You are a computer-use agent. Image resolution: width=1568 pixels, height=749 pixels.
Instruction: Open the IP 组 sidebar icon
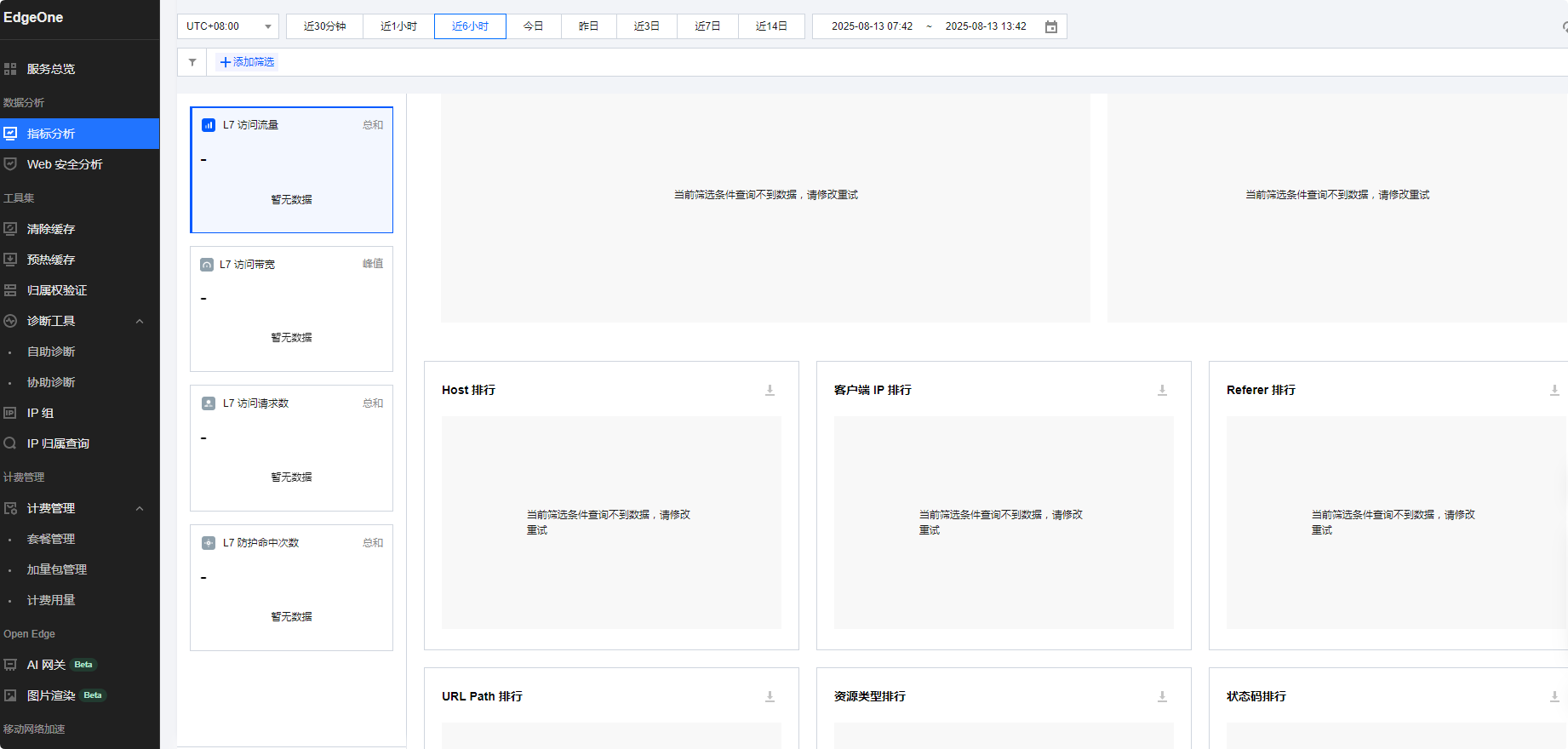[10, 413]
